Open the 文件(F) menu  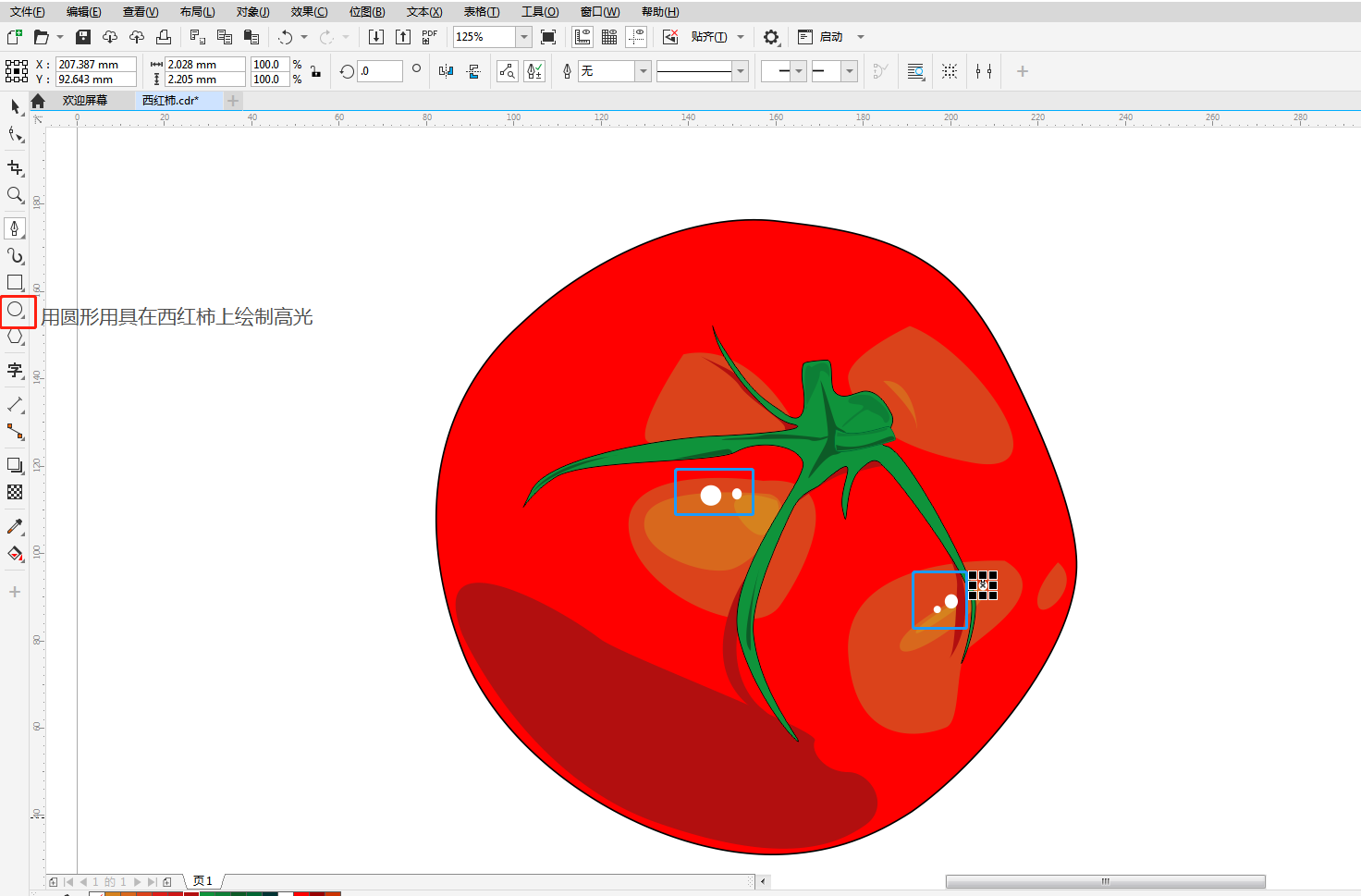28,12
